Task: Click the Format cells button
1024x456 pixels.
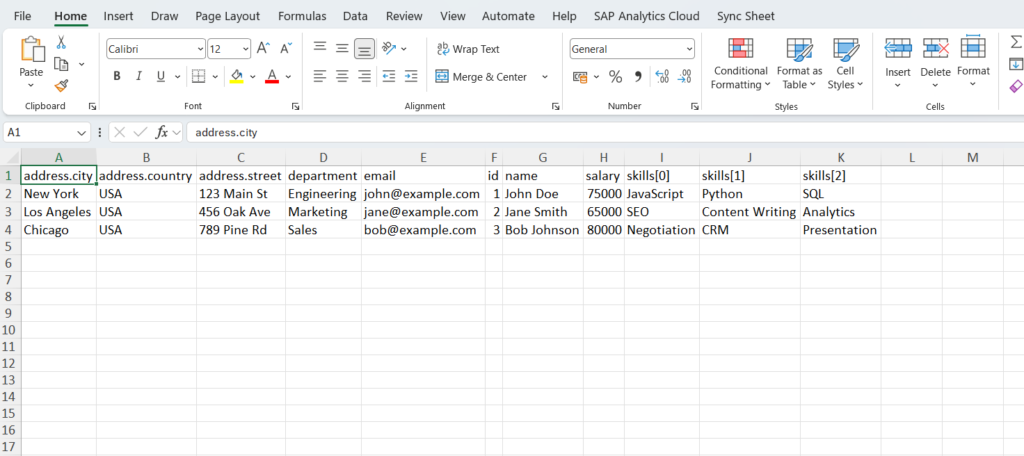Action: click(973, 63)
